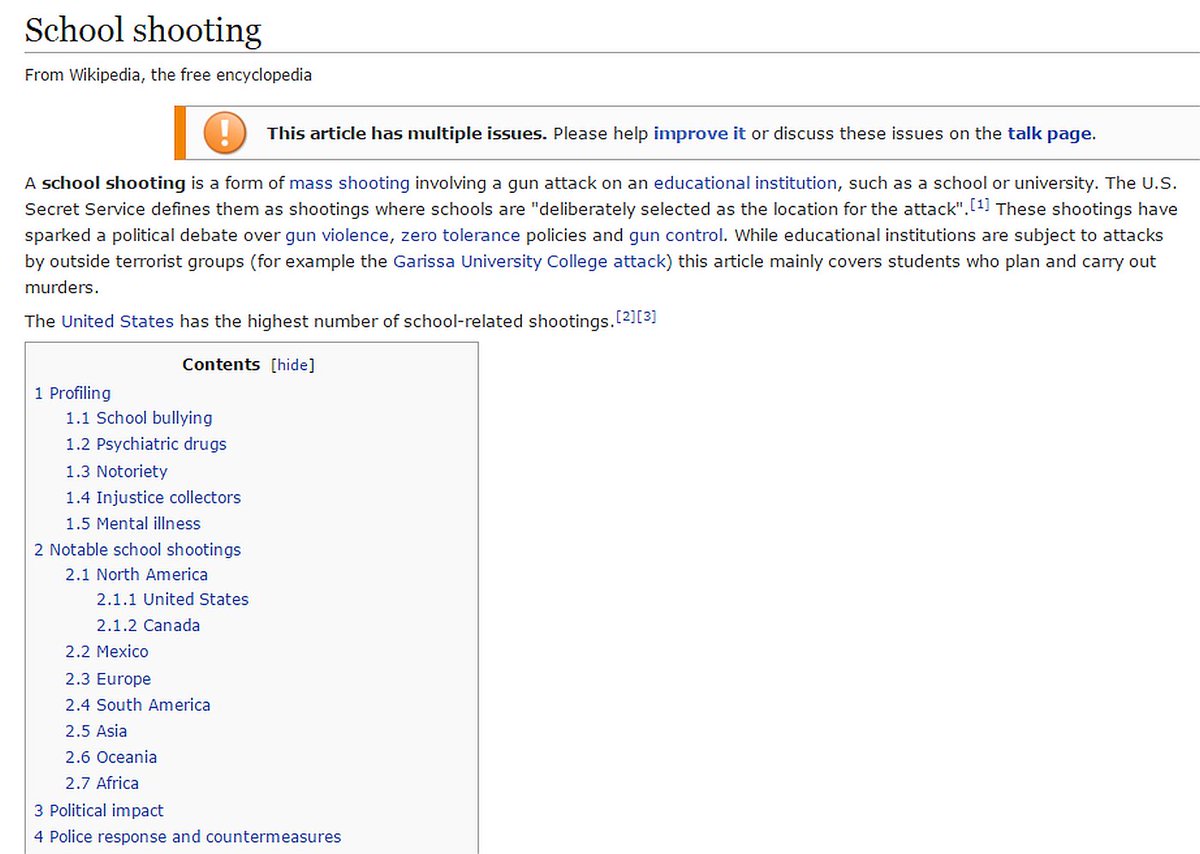
Task: Follow the 'gun control' link
Action: pyautogui.click(x=675, y=236)
